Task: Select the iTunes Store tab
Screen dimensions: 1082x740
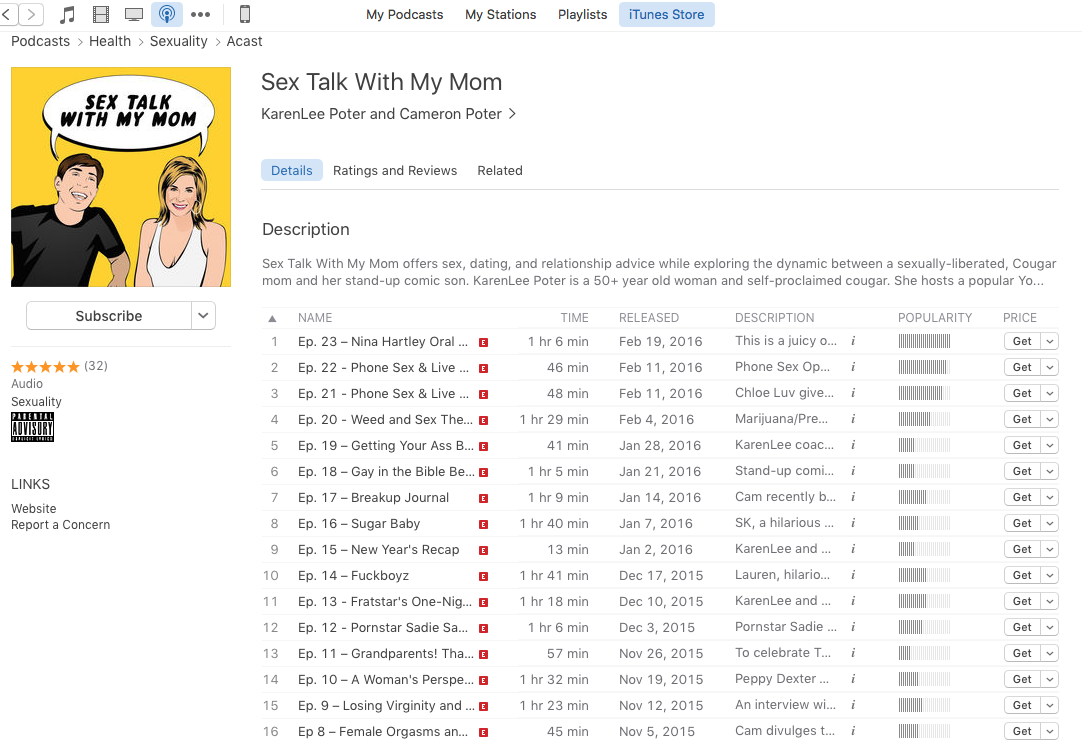Action: tap(667, 14)
